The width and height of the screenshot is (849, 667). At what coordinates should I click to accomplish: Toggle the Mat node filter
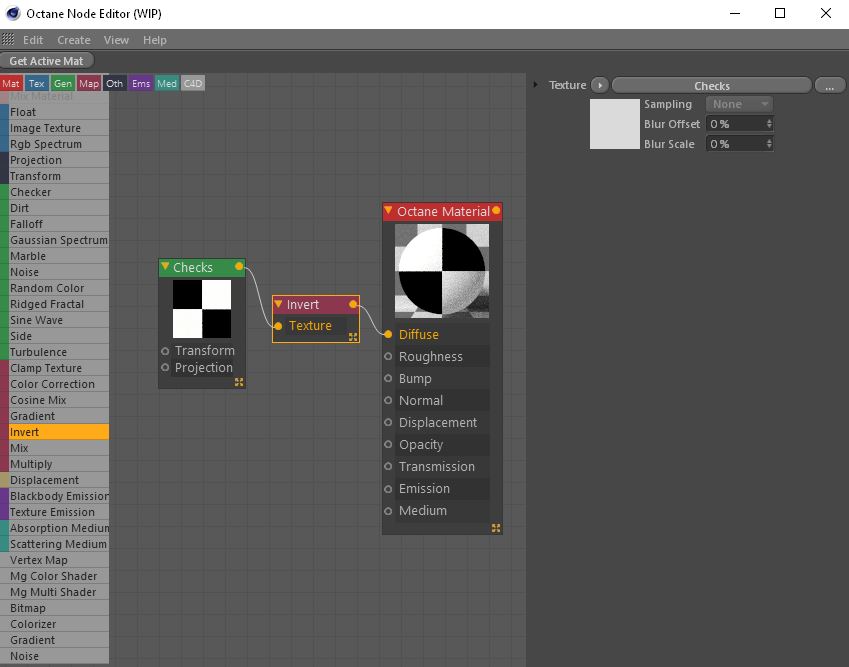coord(11,84)
